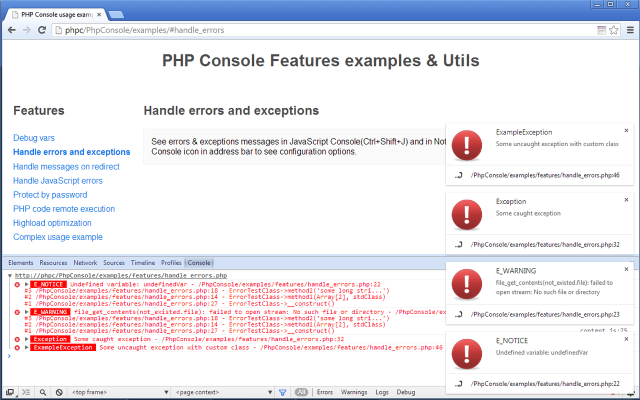
Task: Expand the E_WARNING console entry arrow
Action: click(x=27, y=312)
